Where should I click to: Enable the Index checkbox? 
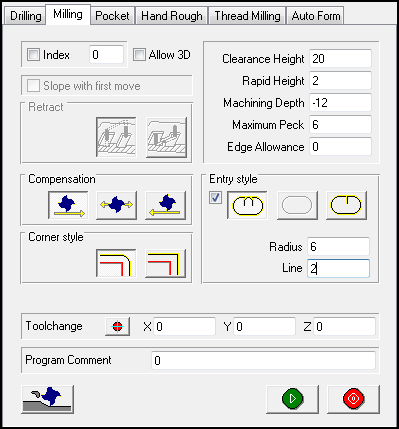[33, 55]
